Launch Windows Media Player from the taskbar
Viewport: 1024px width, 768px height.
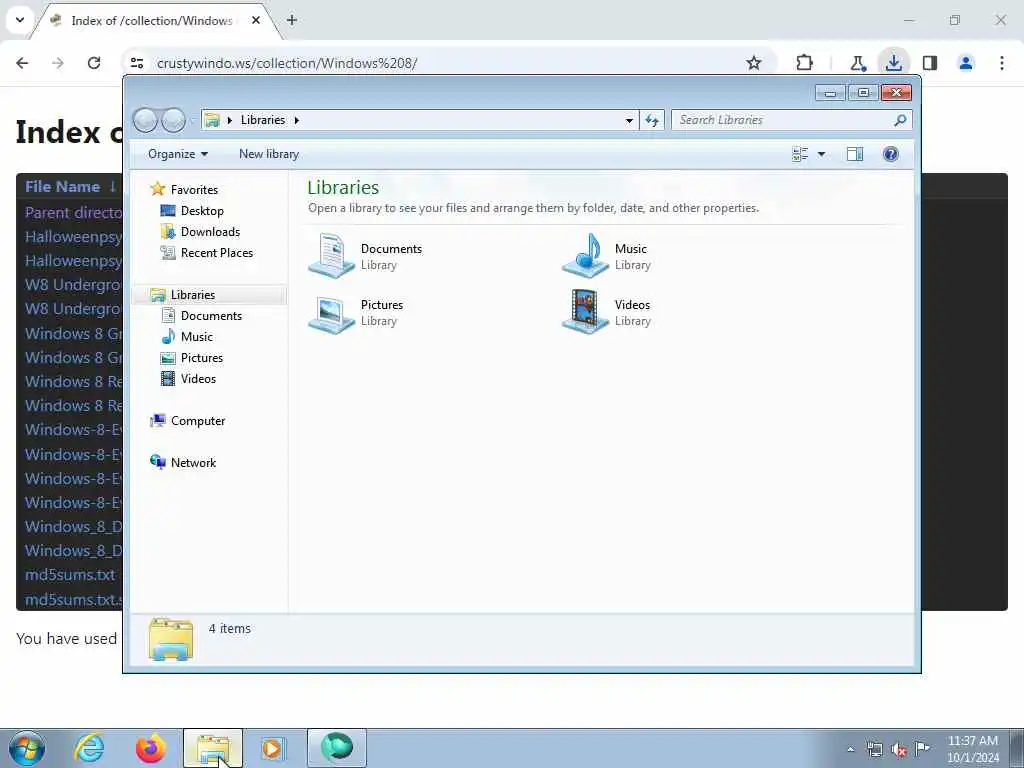coord(273,748)
